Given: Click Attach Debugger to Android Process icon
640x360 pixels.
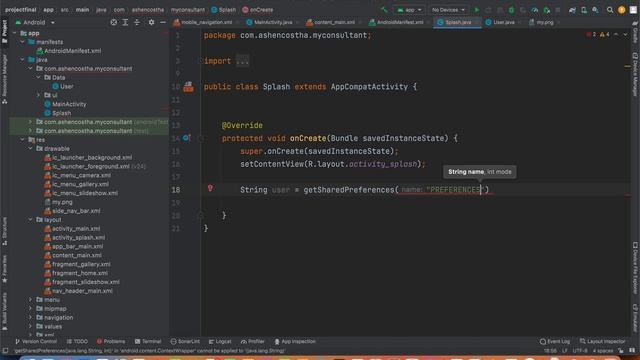Looking at the screenshot, I should [547, 10].
